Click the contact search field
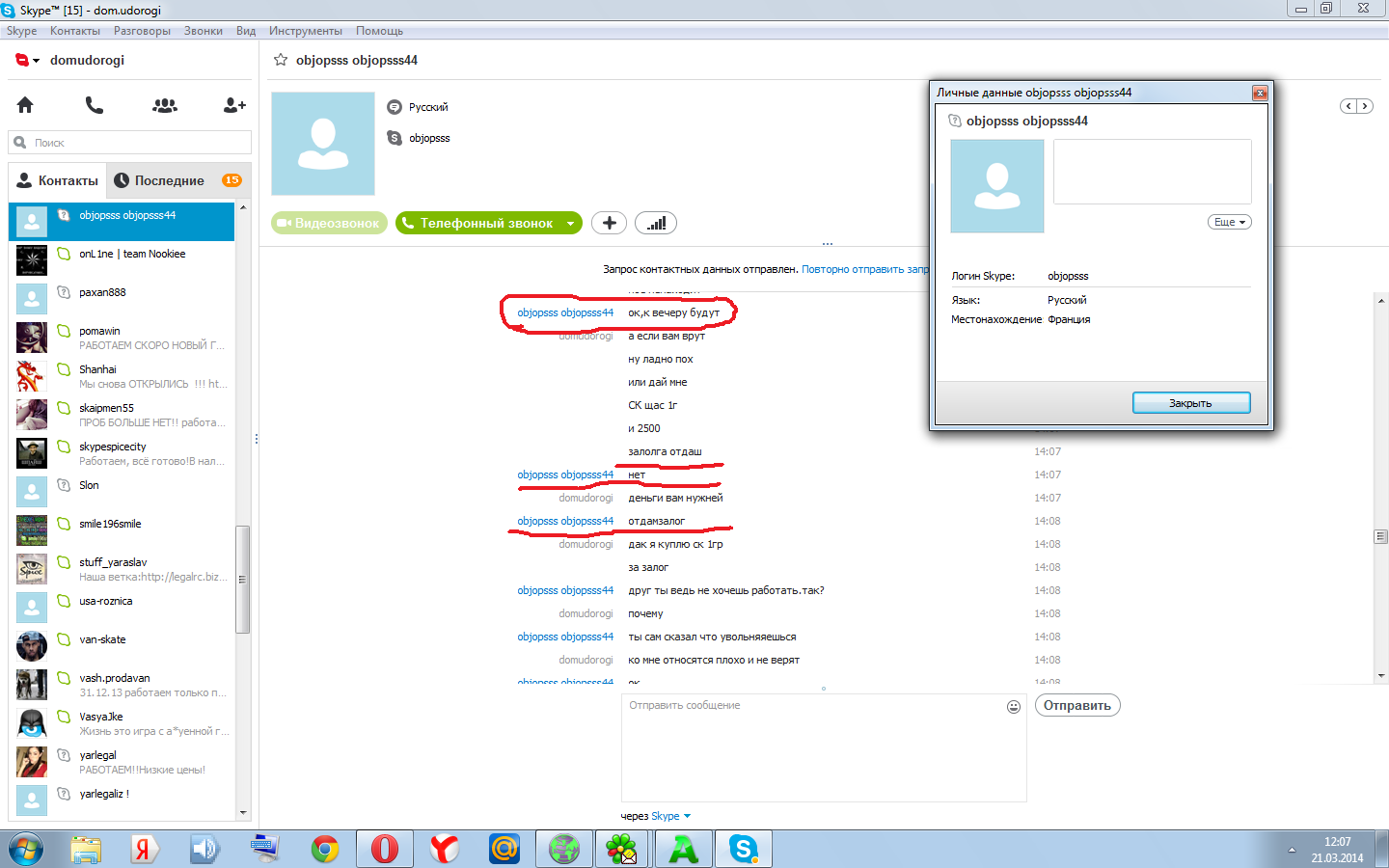Image resolution: width=1389 pixels, height=868 pixels. pos(130,143)
